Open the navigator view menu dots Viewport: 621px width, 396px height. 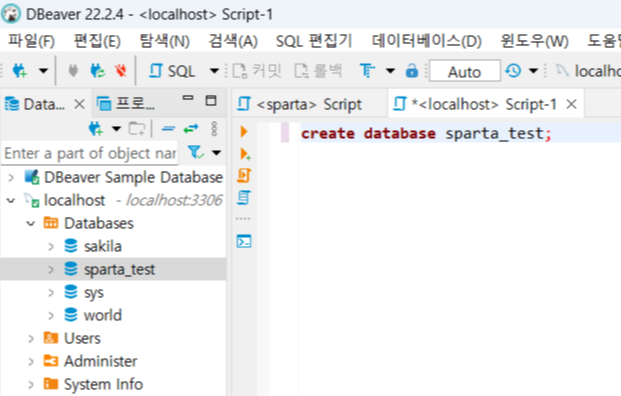coord(214,129)
